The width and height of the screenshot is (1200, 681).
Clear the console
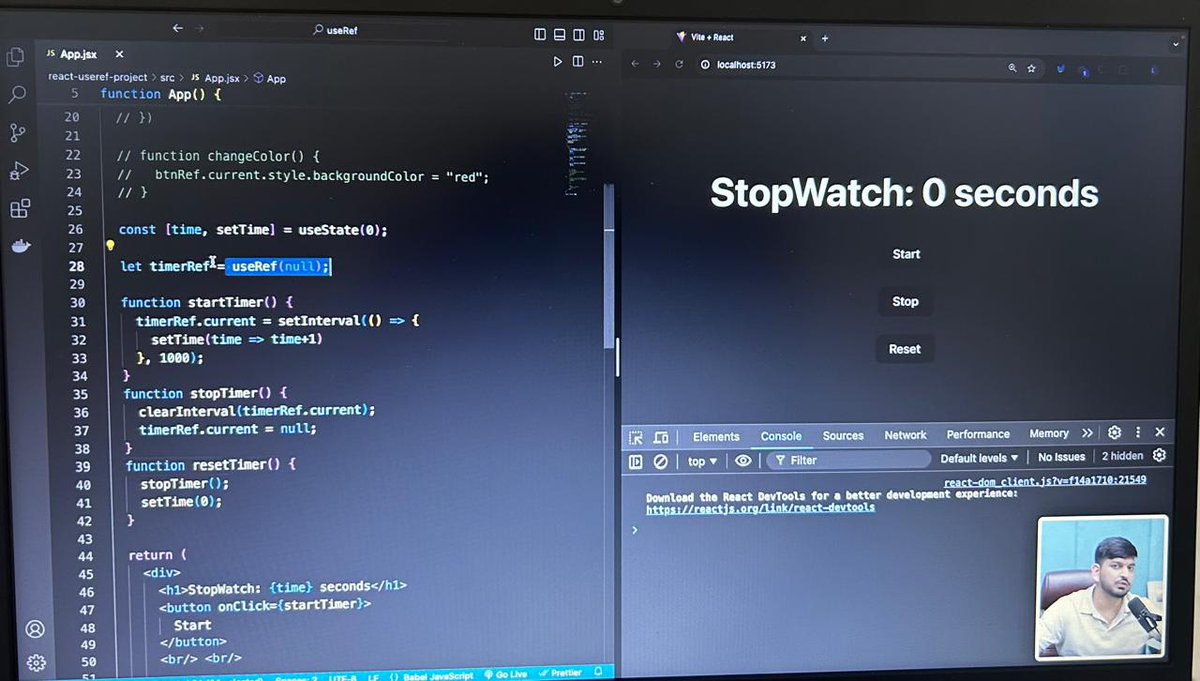point(660,461)
